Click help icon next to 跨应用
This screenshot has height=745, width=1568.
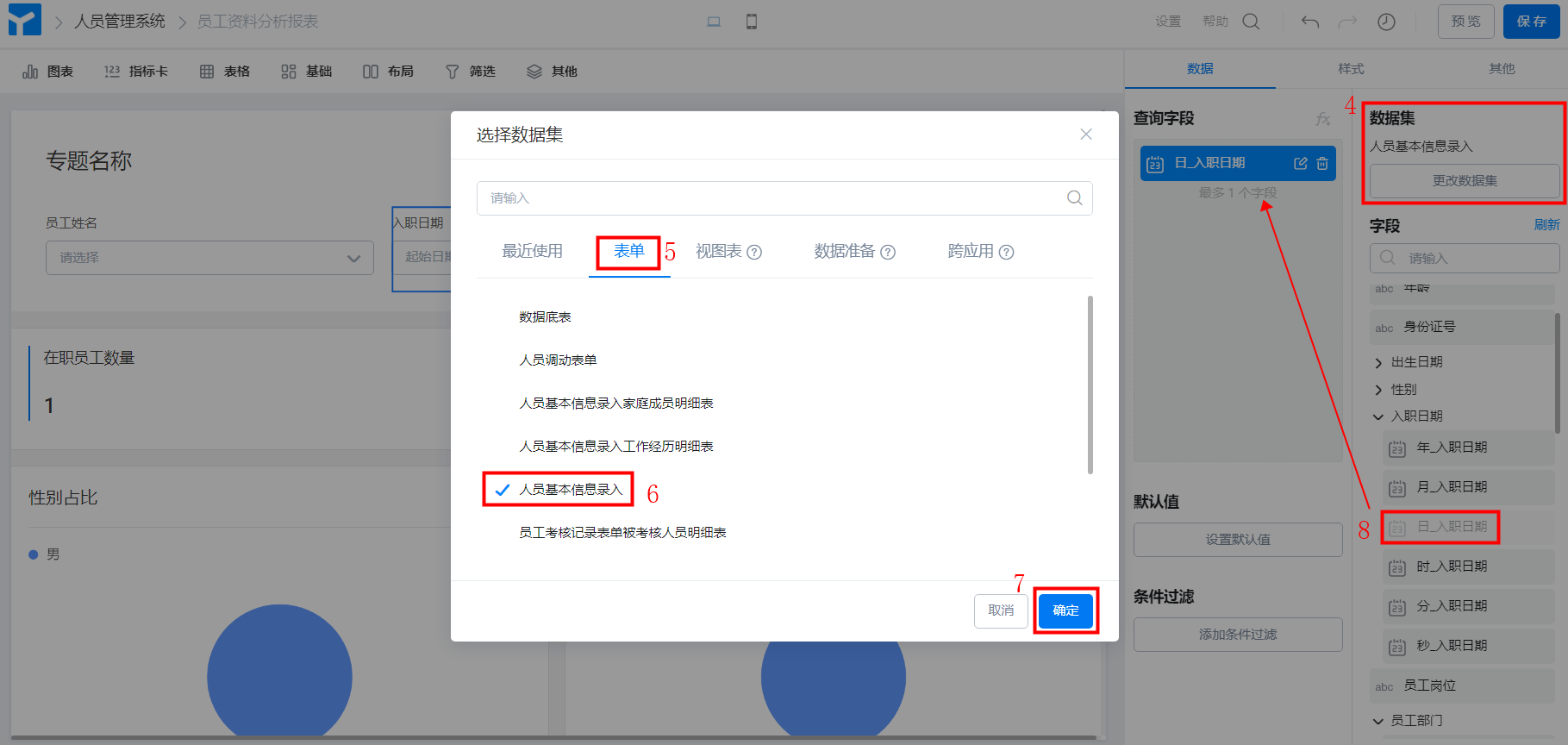[1006, 252]
